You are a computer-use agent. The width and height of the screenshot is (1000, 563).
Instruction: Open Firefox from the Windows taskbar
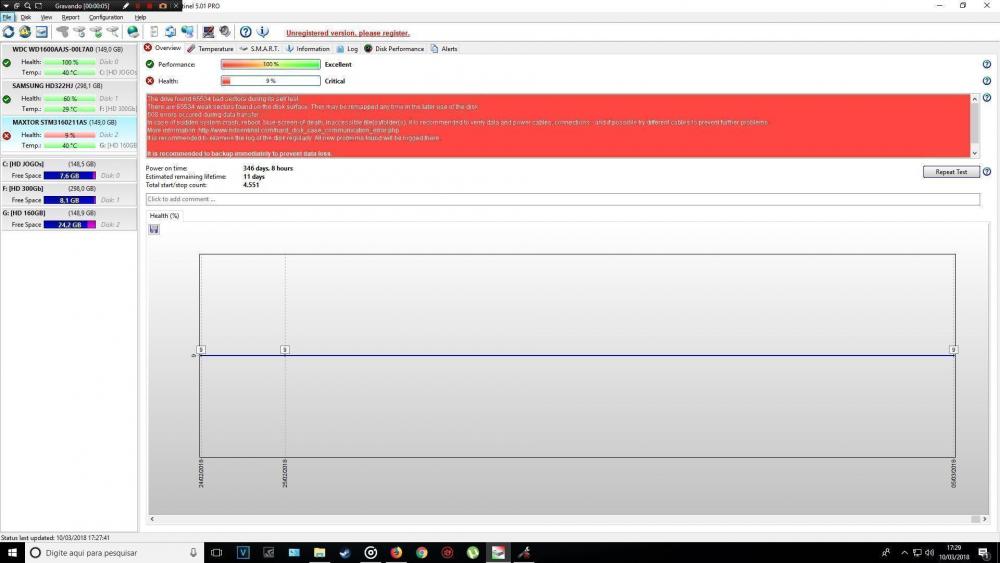pos(396,552)
